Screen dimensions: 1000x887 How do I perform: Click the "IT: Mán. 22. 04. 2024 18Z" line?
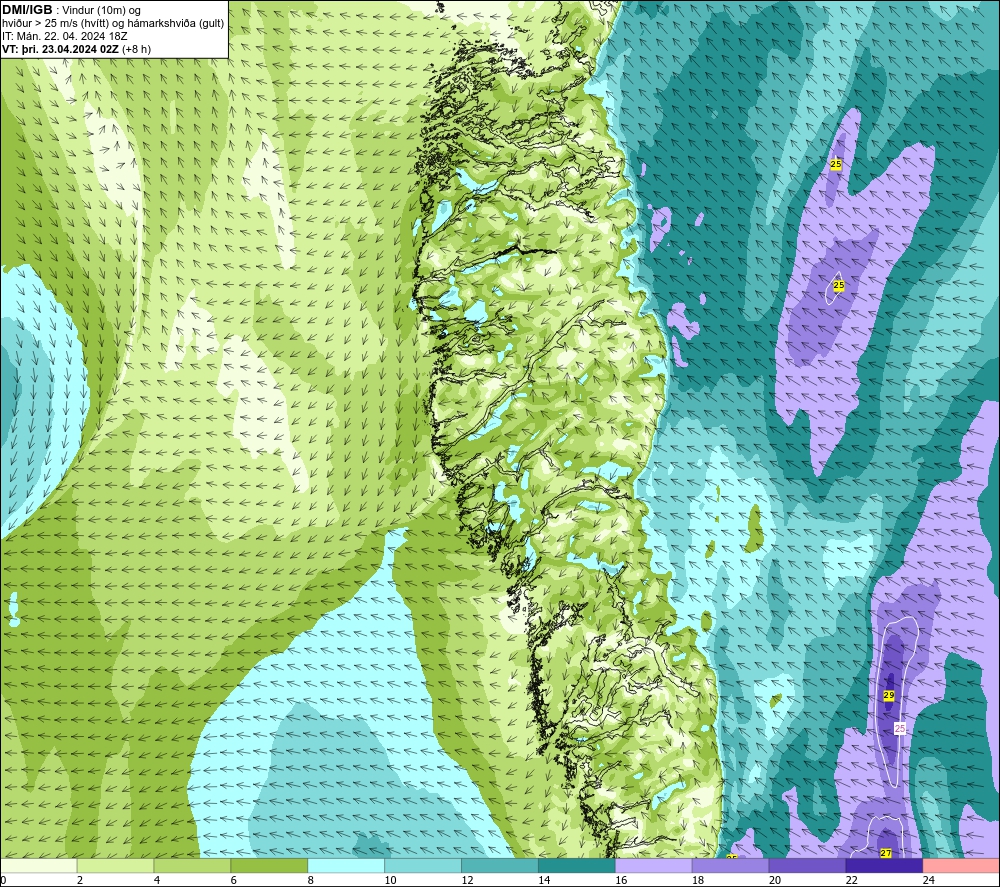pos(64,36)
